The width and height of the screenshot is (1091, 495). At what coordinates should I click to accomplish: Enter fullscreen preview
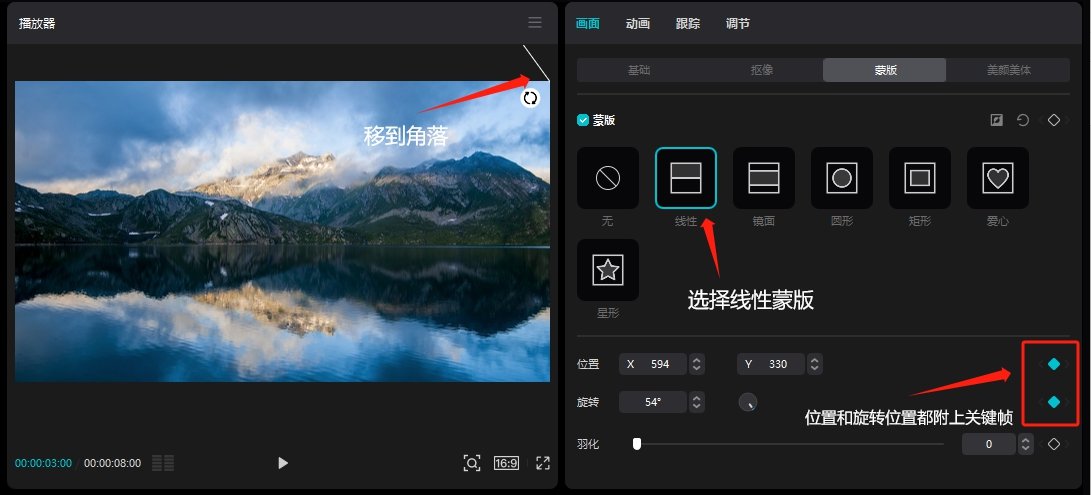[543, 463]
